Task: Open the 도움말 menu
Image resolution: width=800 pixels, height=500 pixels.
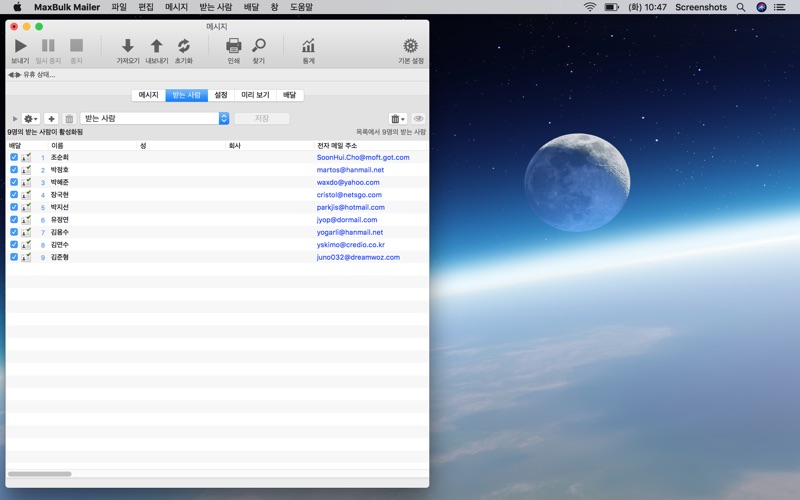Action: pyautogui.click(x=301, y=7)
